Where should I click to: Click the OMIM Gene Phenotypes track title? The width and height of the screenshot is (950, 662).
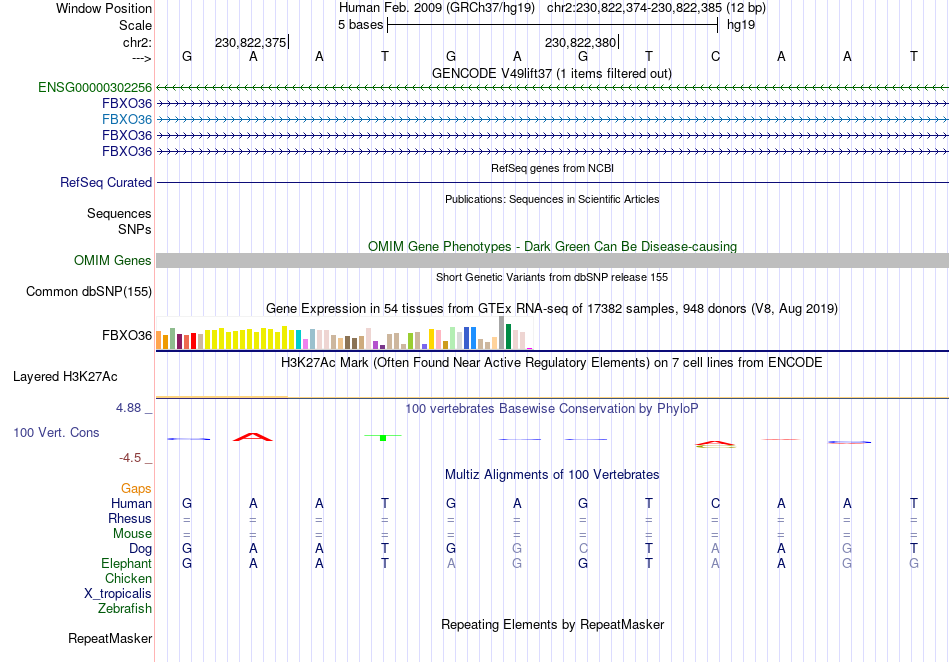[552, 247]
